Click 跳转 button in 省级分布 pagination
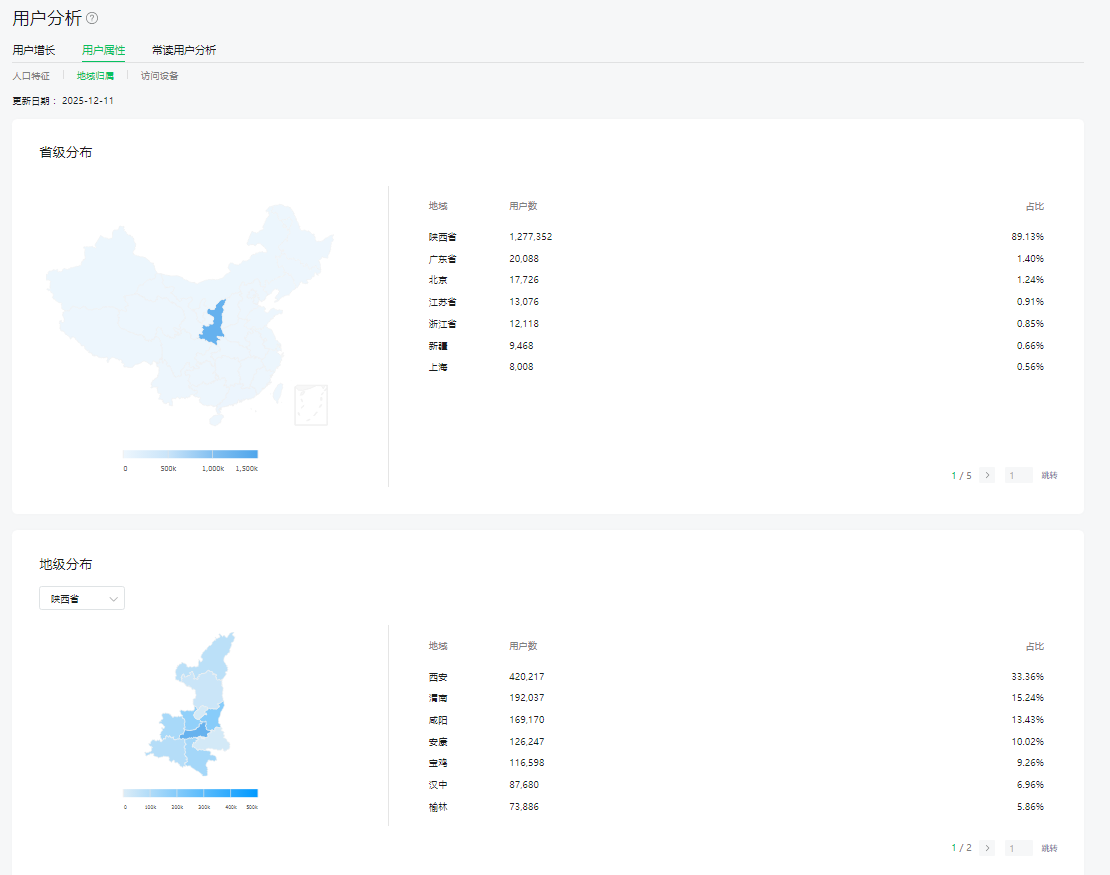The width and height of the screenshot is (1110, 875). [x=1049, y=476]
